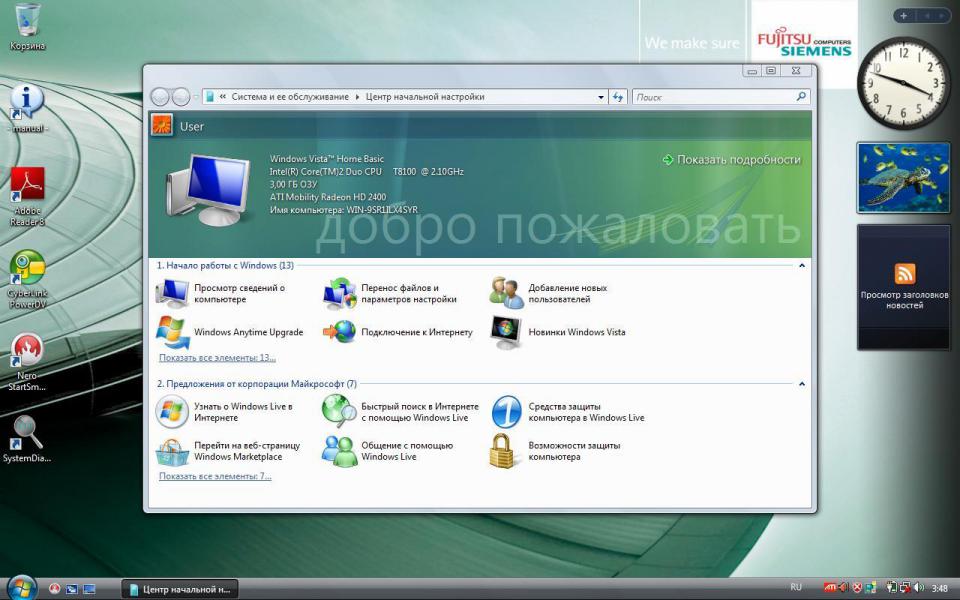
Task: Click the sidebar next gadgets arrow
Action: pos(942,16)
